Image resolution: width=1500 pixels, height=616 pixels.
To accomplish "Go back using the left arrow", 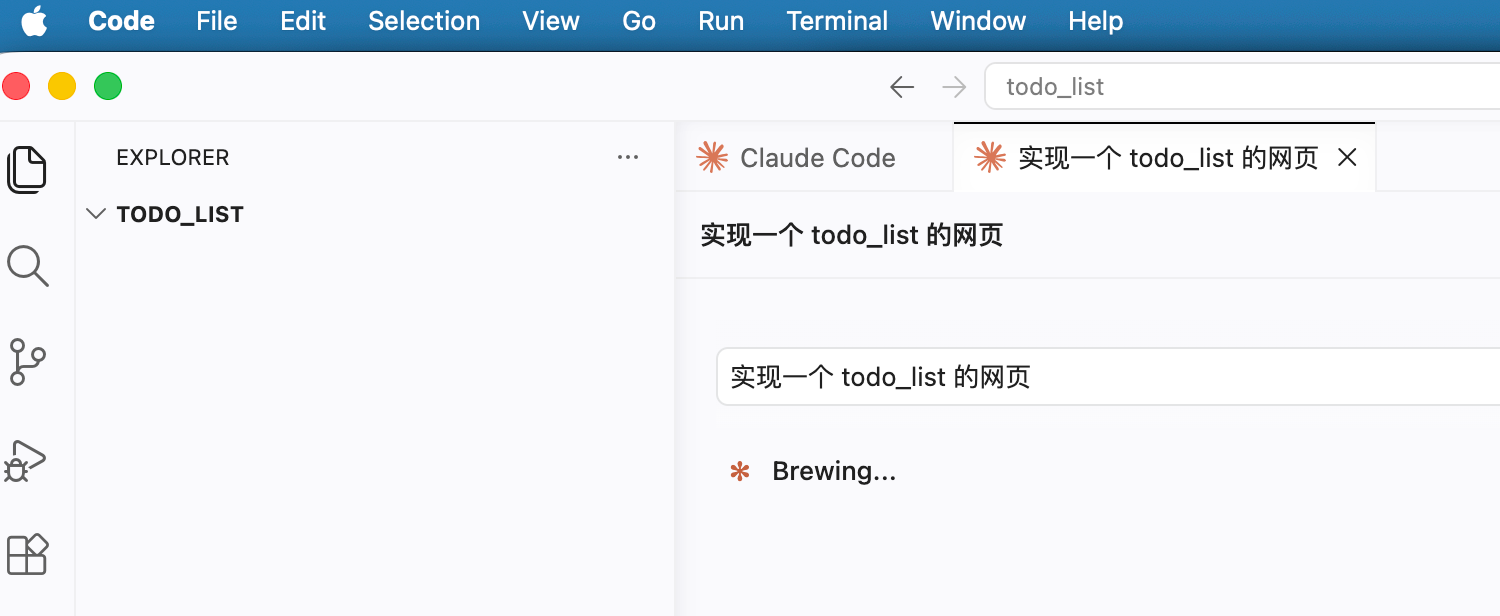I will (x=902, y=87).
